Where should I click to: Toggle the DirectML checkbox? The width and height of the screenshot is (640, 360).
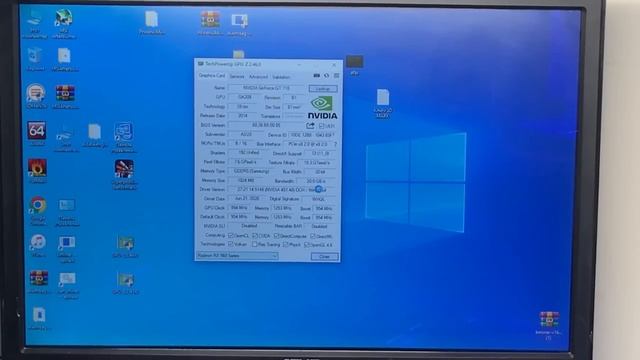coord(313,236)
